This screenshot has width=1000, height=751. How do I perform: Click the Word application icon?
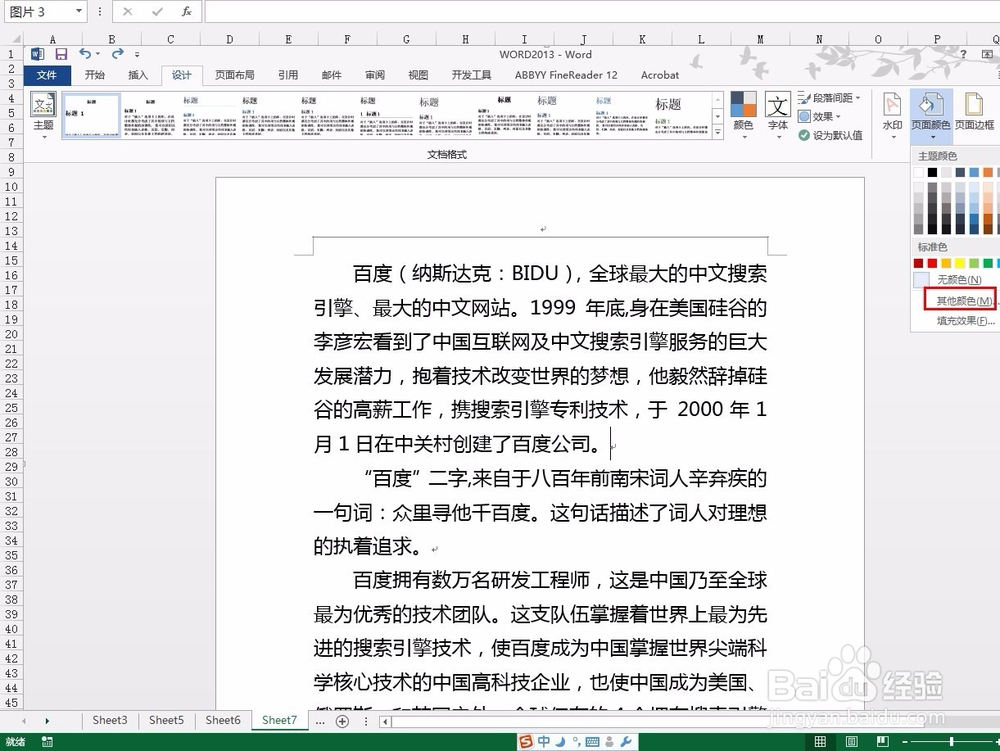[x=38, y=54]
